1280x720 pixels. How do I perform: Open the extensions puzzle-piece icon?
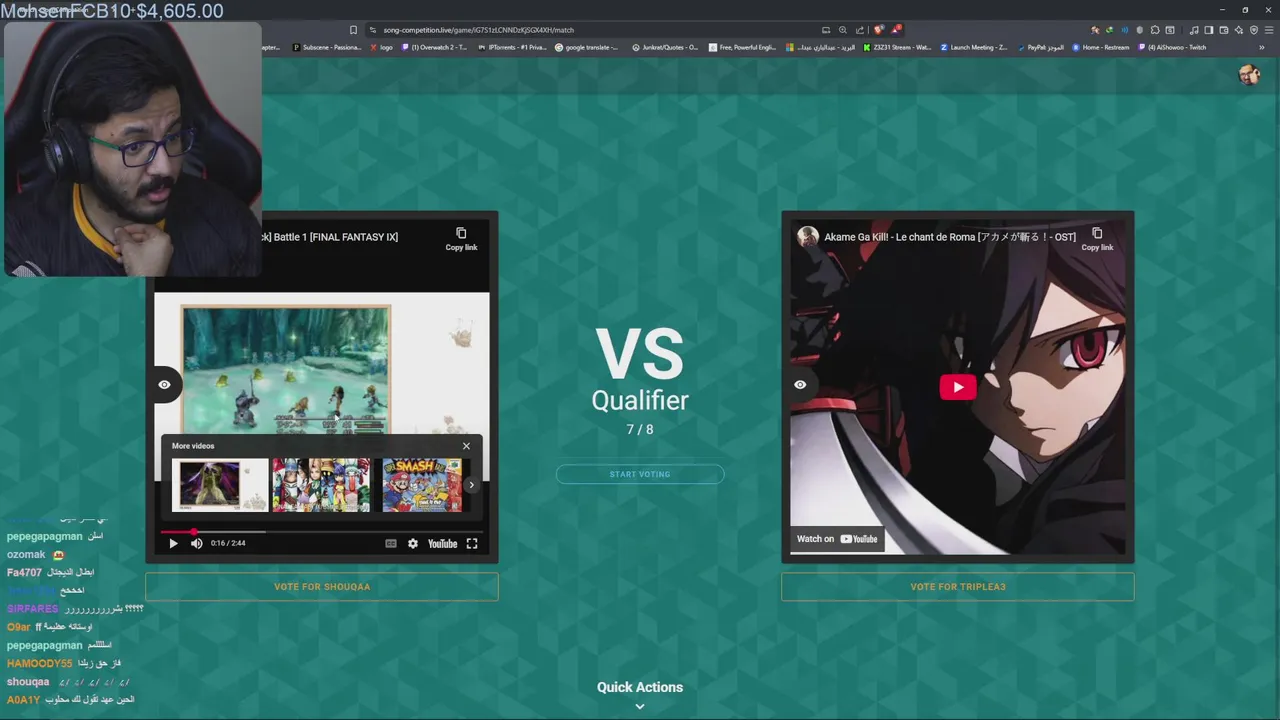pyautogui.click(x=1155, y=30)
